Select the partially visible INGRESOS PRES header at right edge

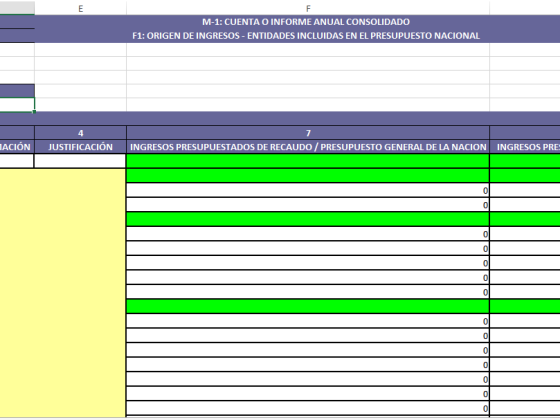pyautogui.click(x=525, y=147)
